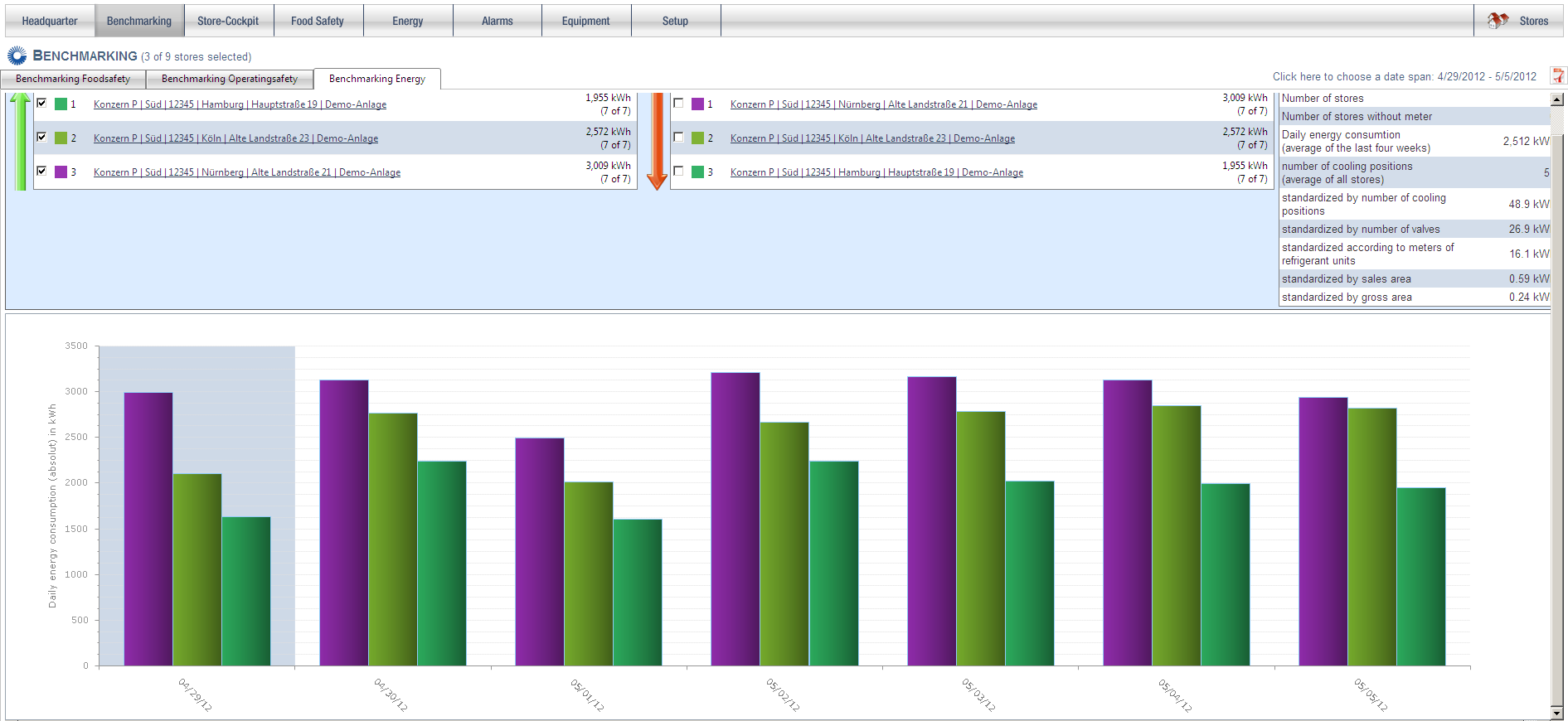The width and height of the screenshot is (1568, 721).
Task: Open the Headquarter menu
Action: pyautogui.click(x=50, y=21)
